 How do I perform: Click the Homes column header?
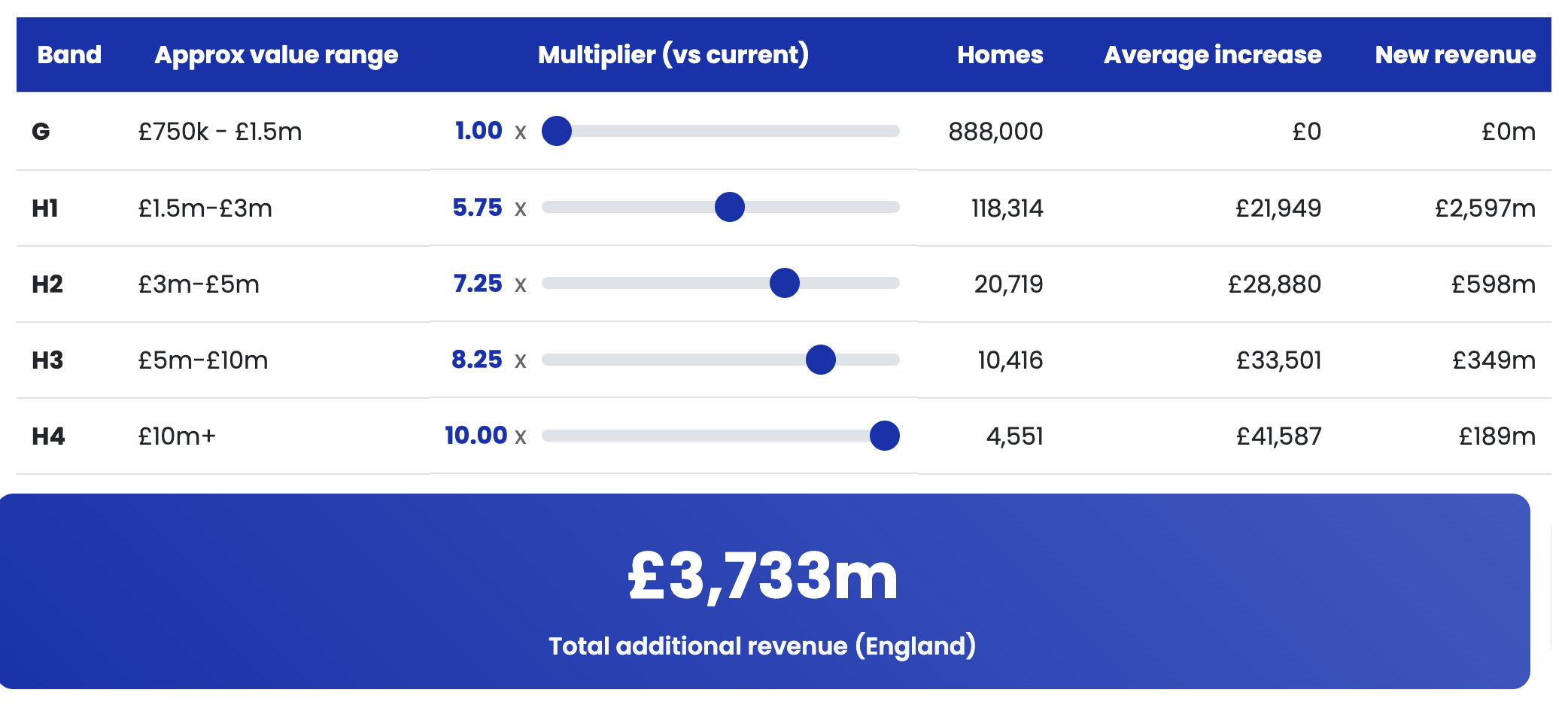pos(999,55)
